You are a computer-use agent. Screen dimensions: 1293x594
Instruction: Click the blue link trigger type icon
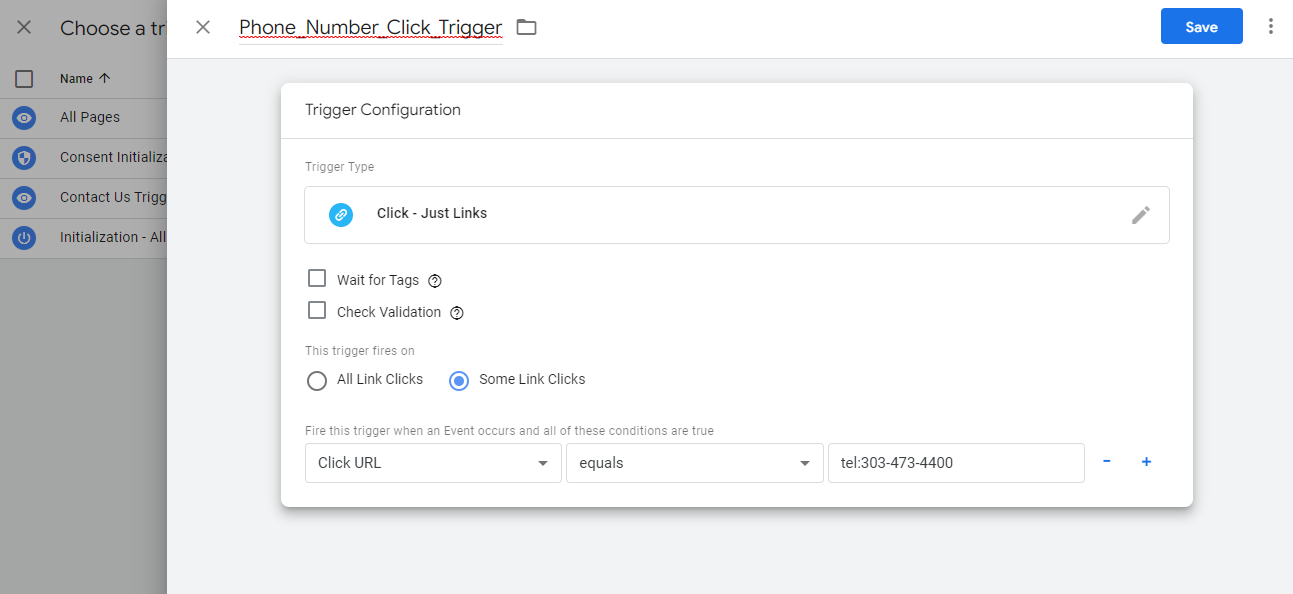point(341,214)
